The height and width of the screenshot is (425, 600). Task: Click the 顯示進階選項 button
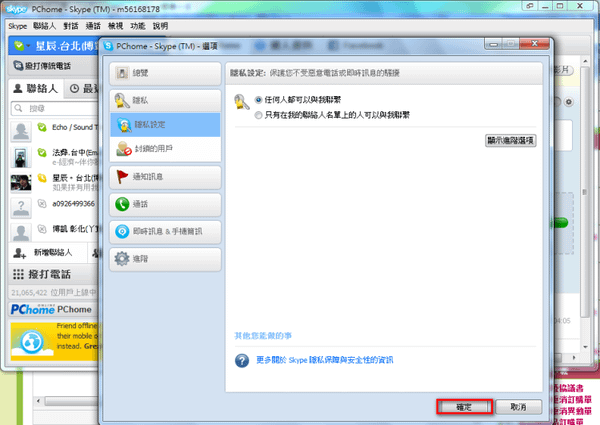click(510, 140)
